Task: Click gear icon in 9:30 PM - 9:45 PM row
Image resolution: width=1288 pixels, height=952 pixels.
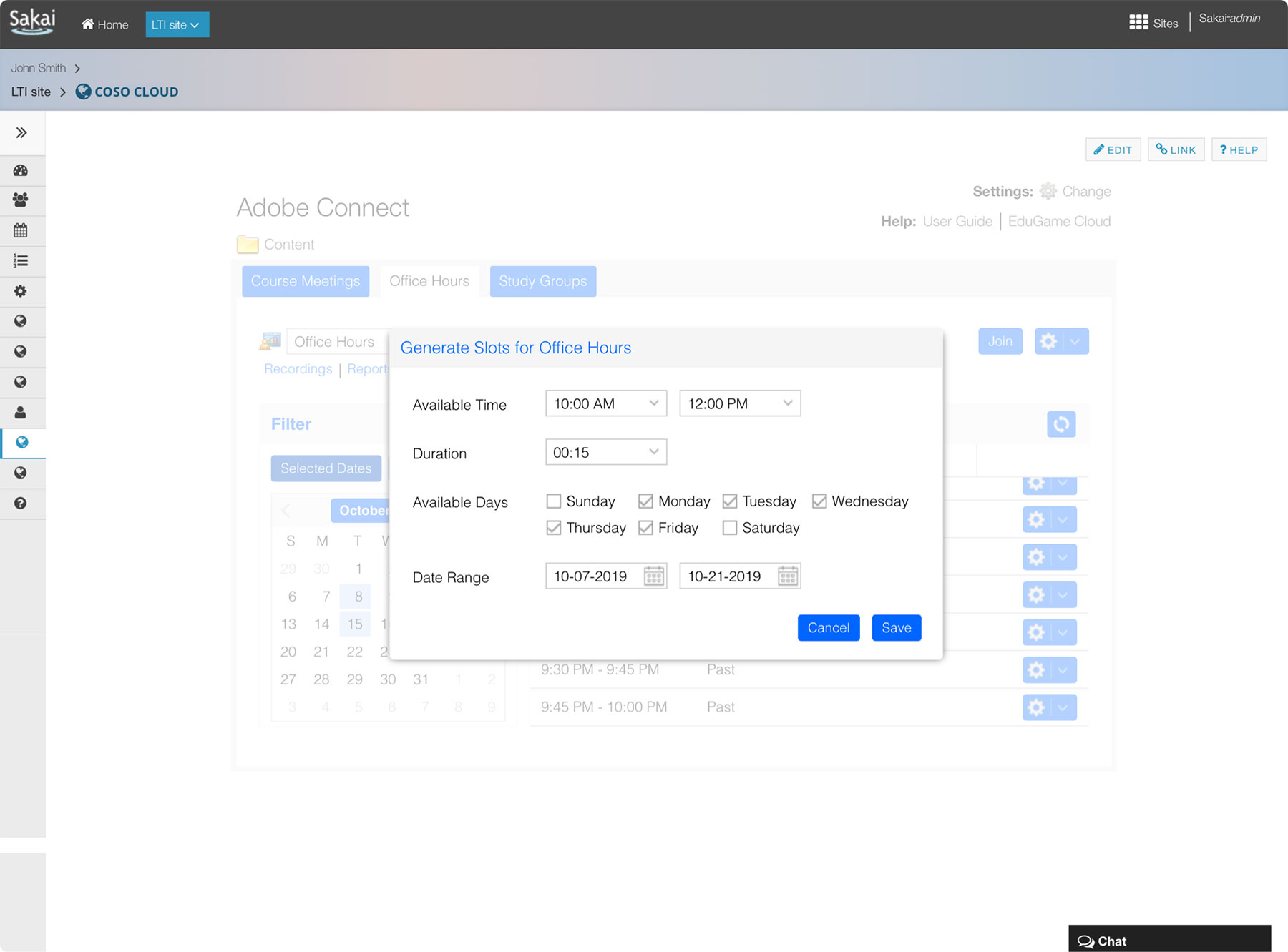Action: point(1036,670)
